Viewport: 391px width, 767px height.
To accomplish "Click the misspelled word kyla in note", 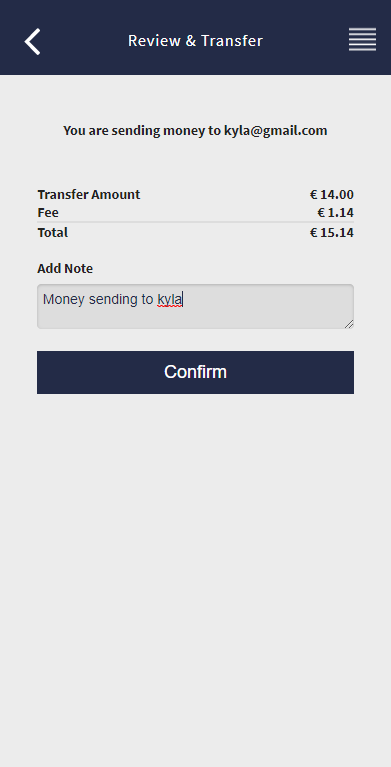I will pos(169,299).
